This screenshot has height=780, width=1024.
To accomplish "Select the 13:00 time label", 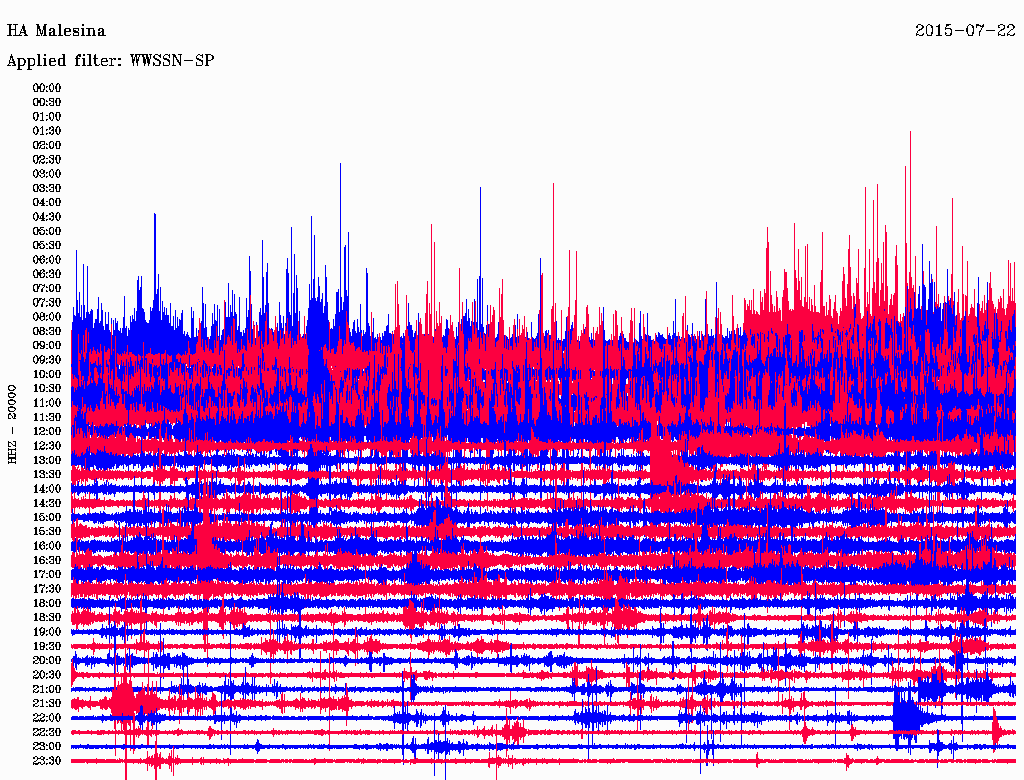I will pos(47,461).
